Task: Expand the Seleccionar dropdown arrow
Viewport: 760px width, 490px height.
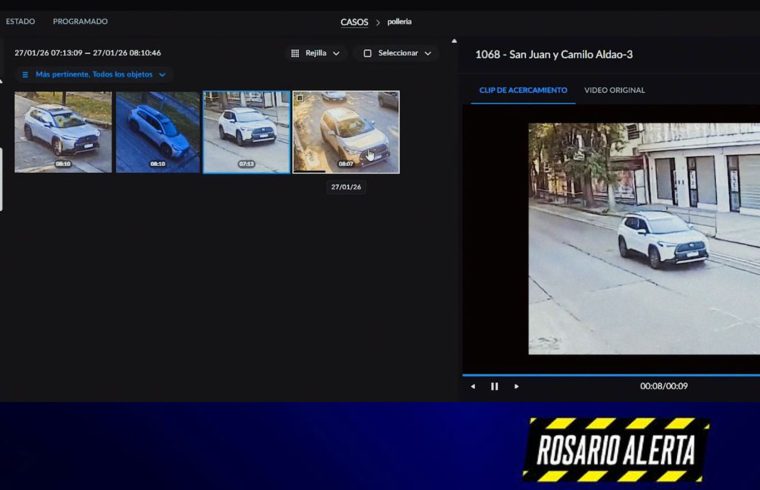Action: click(x=428, y=53)
